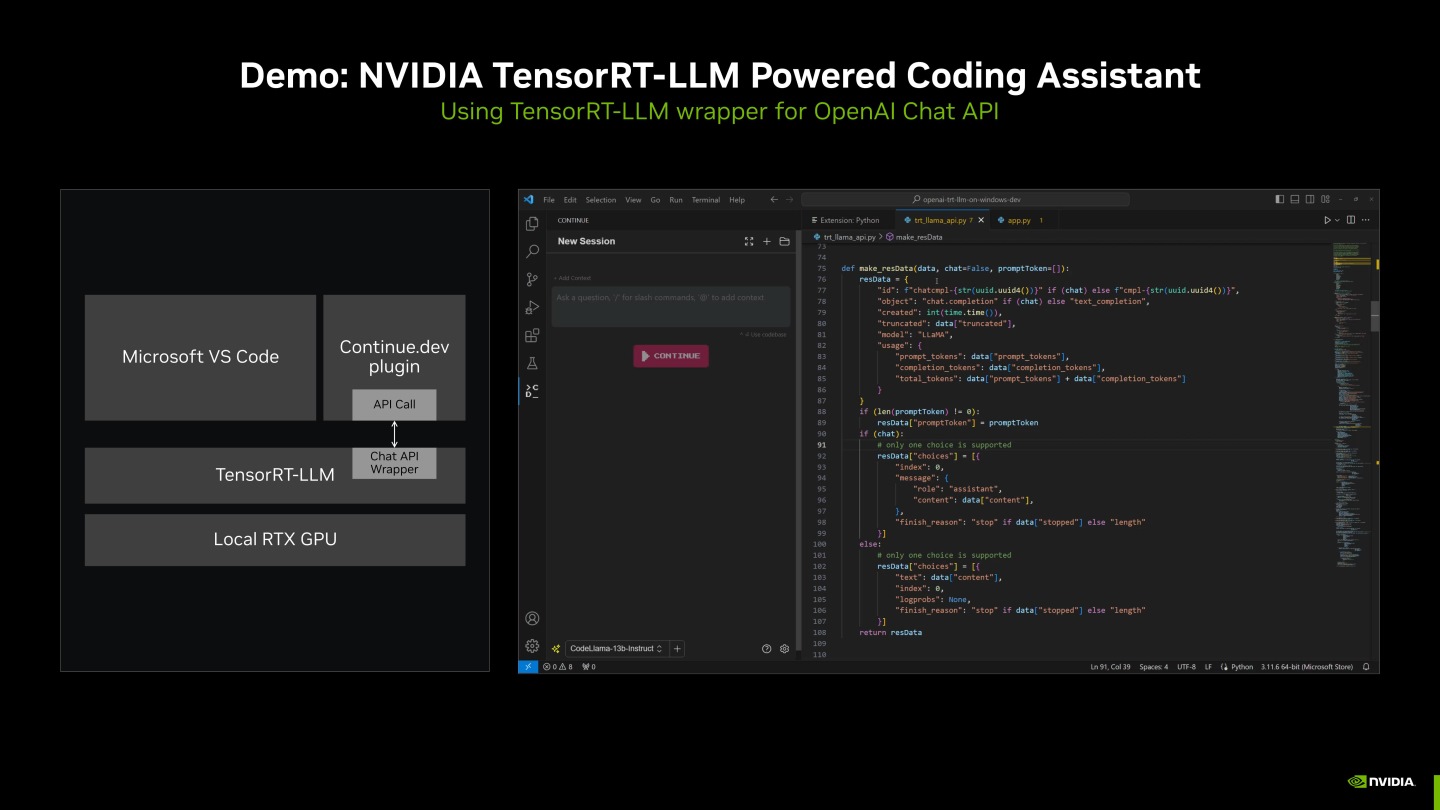Toggle the secondary side bar layout

(x=1310, y=200)
